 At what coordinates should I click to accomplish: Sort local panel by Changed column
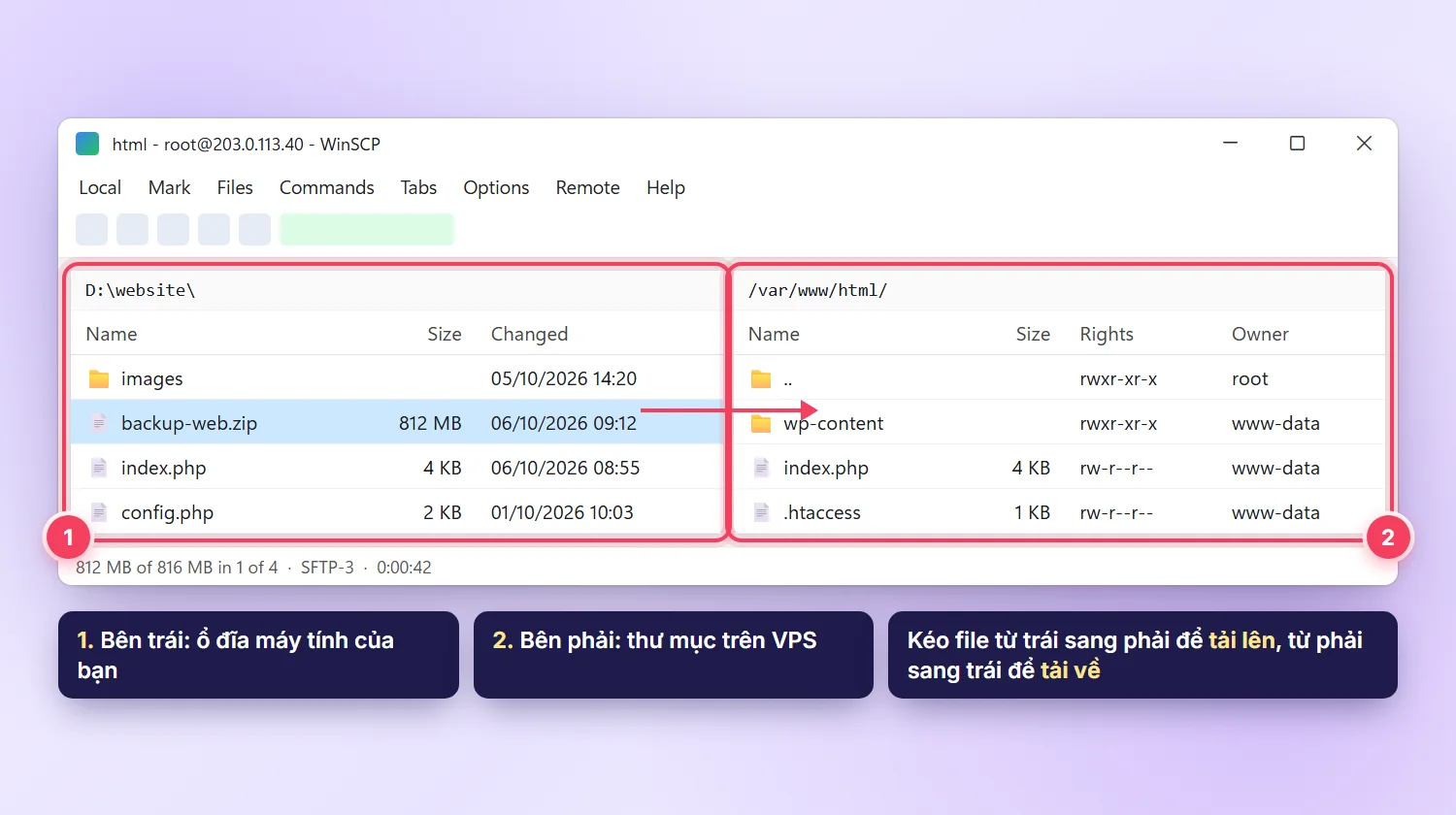529,334
